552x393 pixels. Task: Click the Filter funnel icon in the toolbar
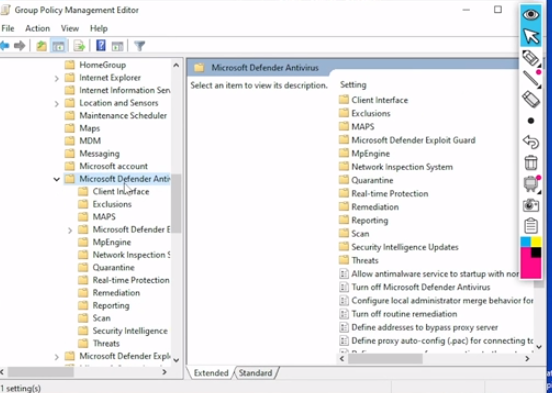pyautogui.click(x=140, y=46)
